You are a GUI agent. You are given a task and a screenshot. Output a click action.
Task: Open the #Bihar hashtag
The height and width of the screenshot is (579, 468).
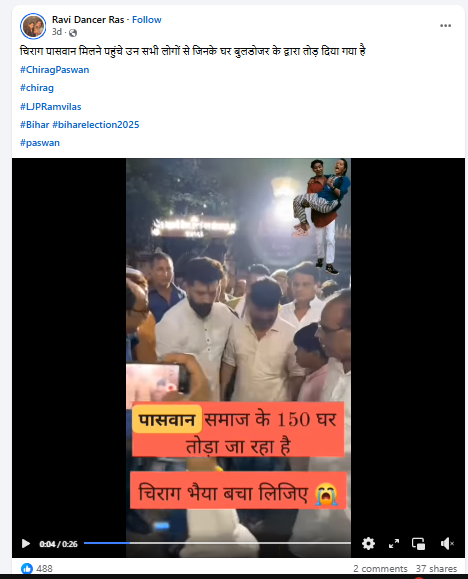tap(35, 125)
